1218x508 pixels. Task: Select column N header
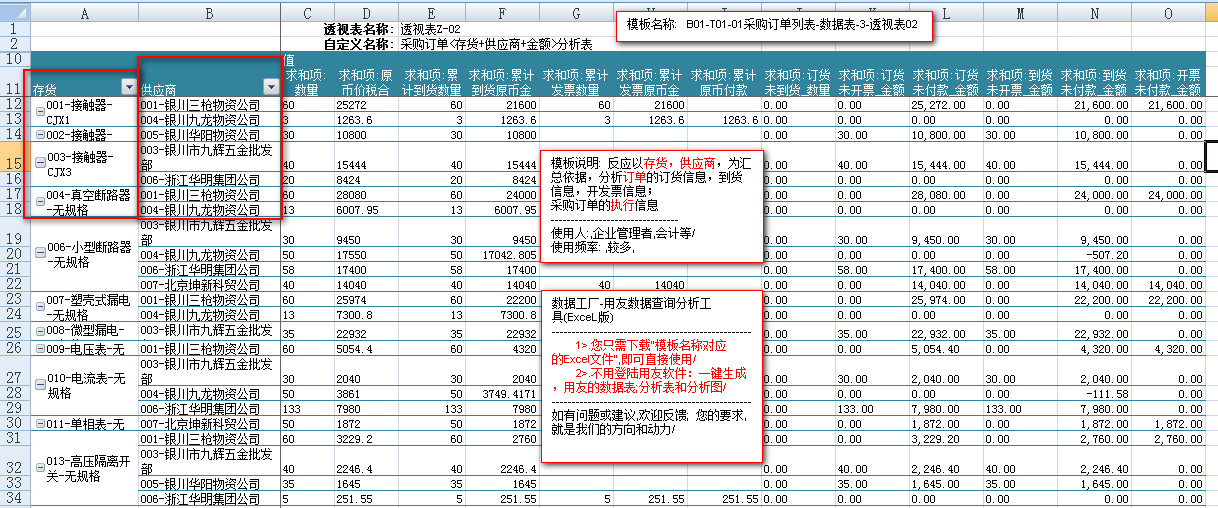click(1093, 12)
